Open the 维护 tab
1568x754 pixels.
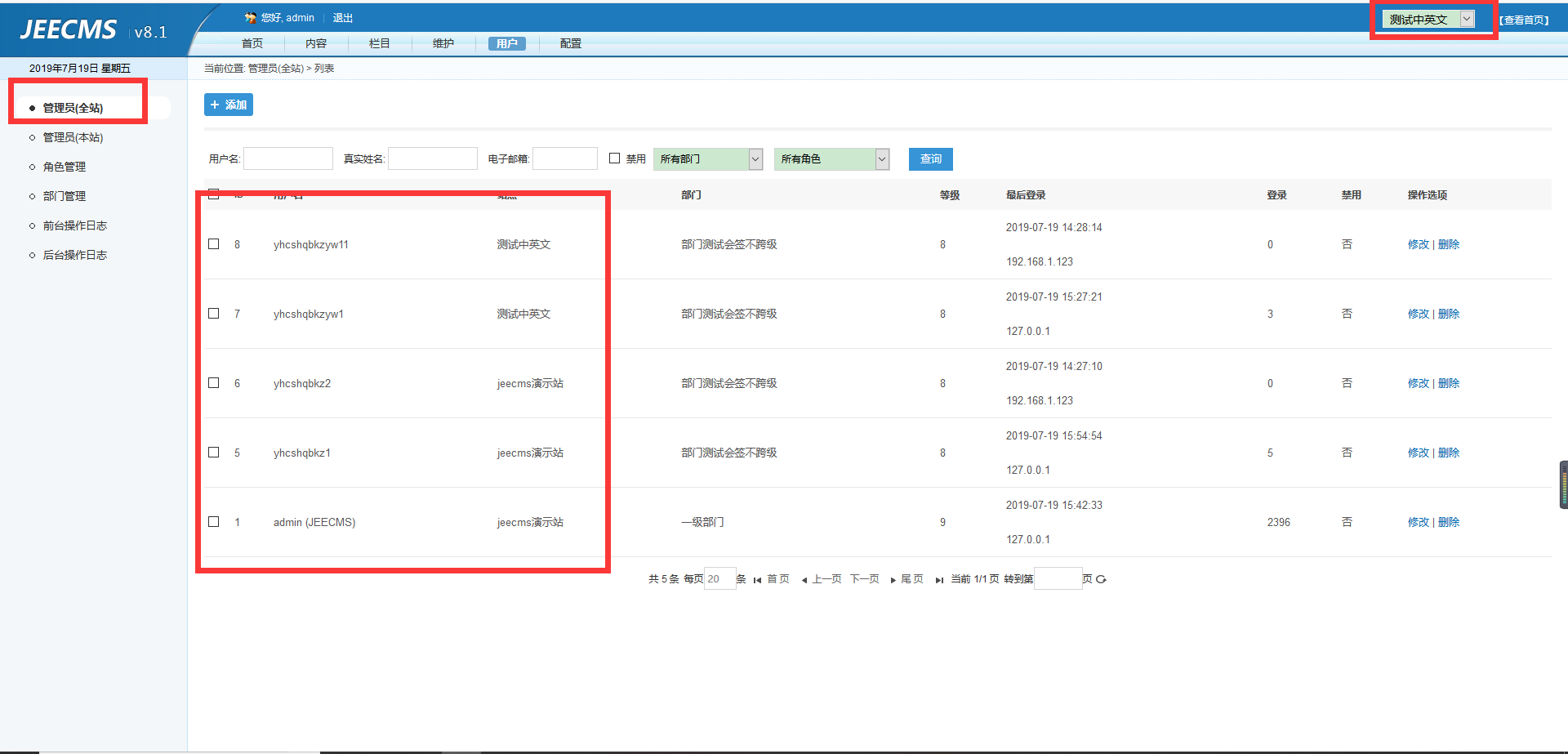coord(443,43)
